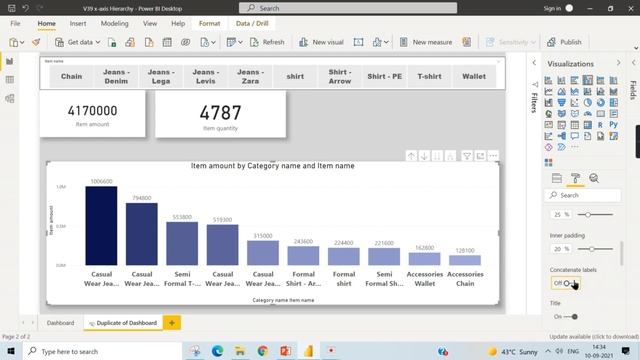
Task: Insert a Text box from ribbon
Action: point(358,42)
